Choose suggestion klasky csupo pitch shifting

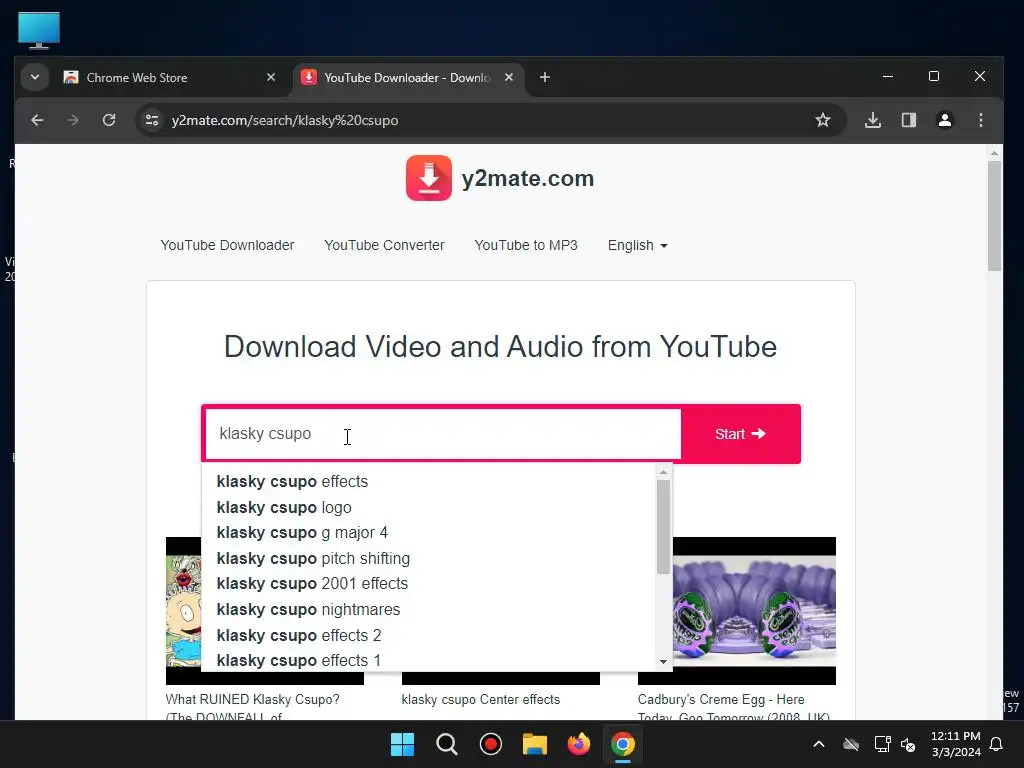coord(313,558)
